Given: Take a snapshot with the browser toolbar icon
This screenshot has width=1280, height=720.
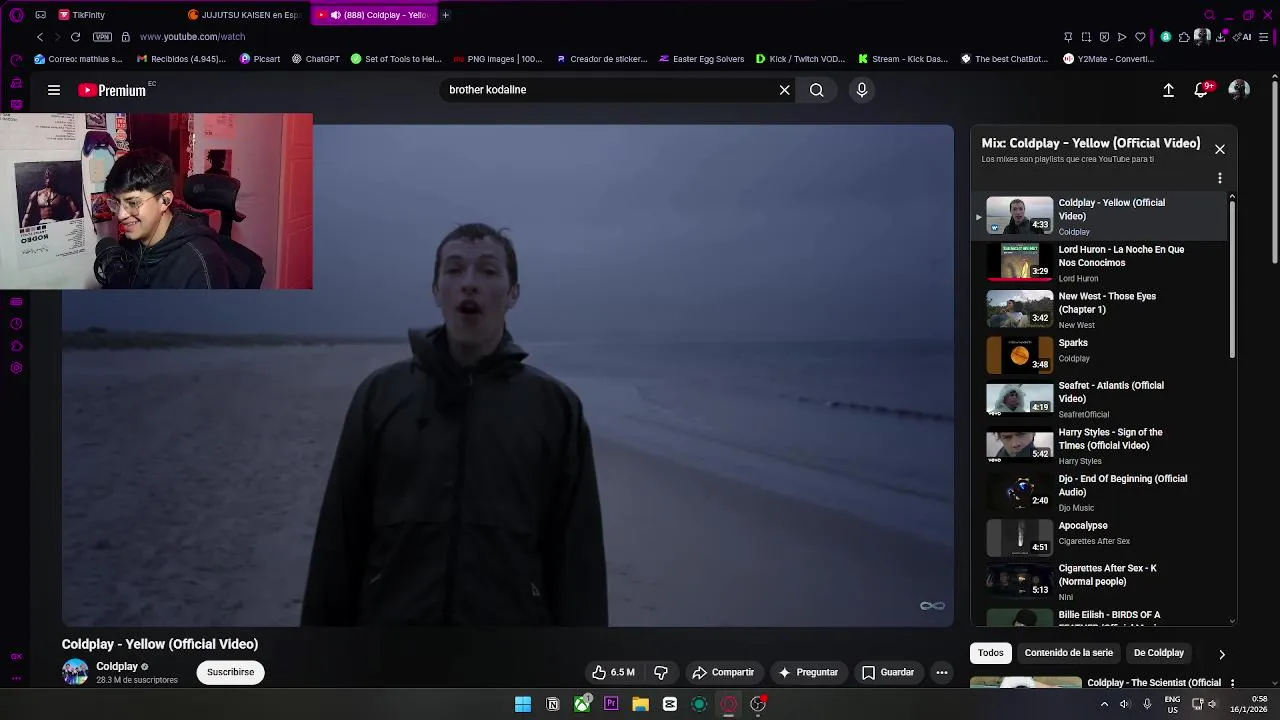Looking at the screenshot, I should point(1086,37).
